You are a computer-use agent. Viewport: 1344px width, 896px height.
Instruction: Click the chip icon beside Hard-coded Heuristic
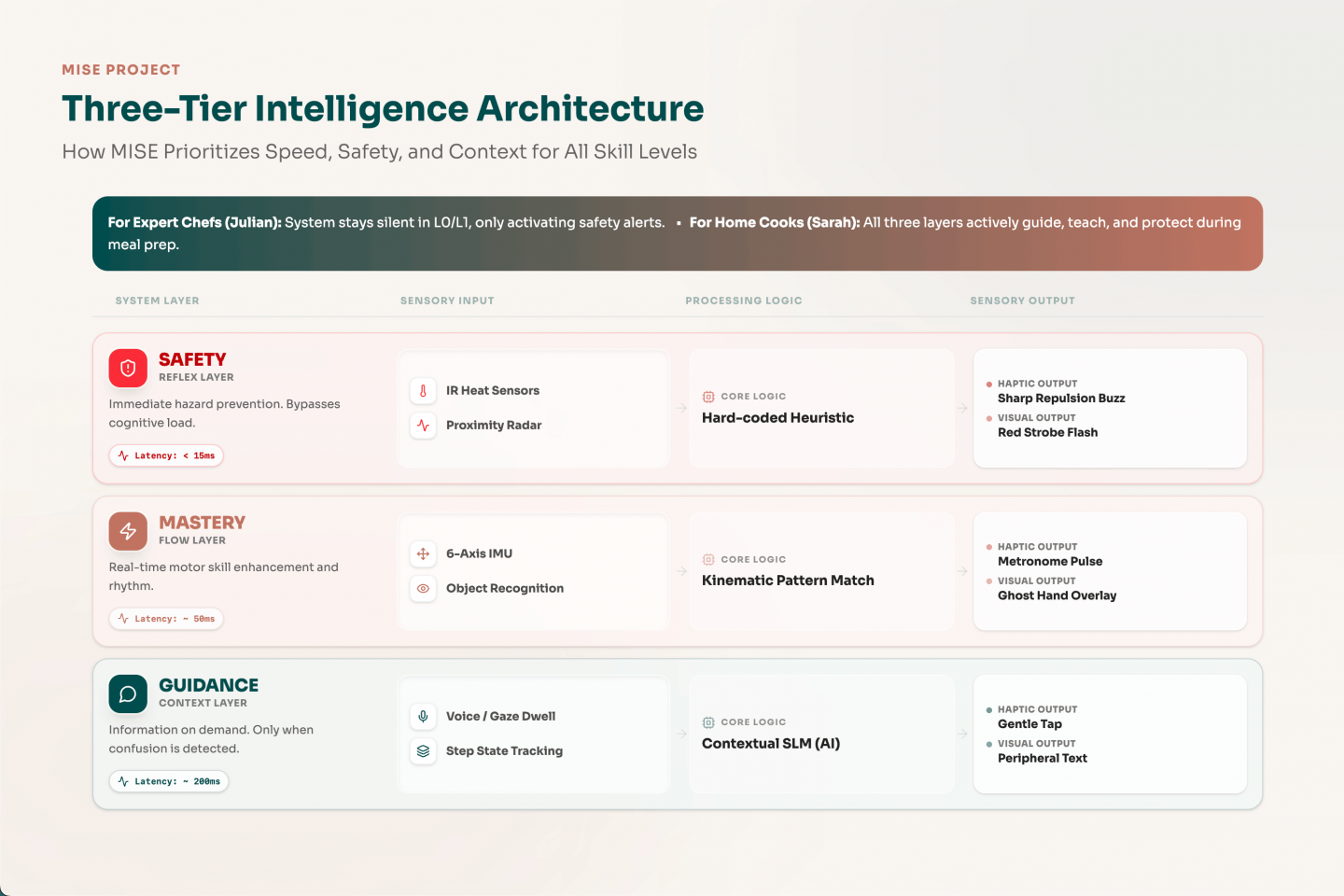tap(708, 397)
